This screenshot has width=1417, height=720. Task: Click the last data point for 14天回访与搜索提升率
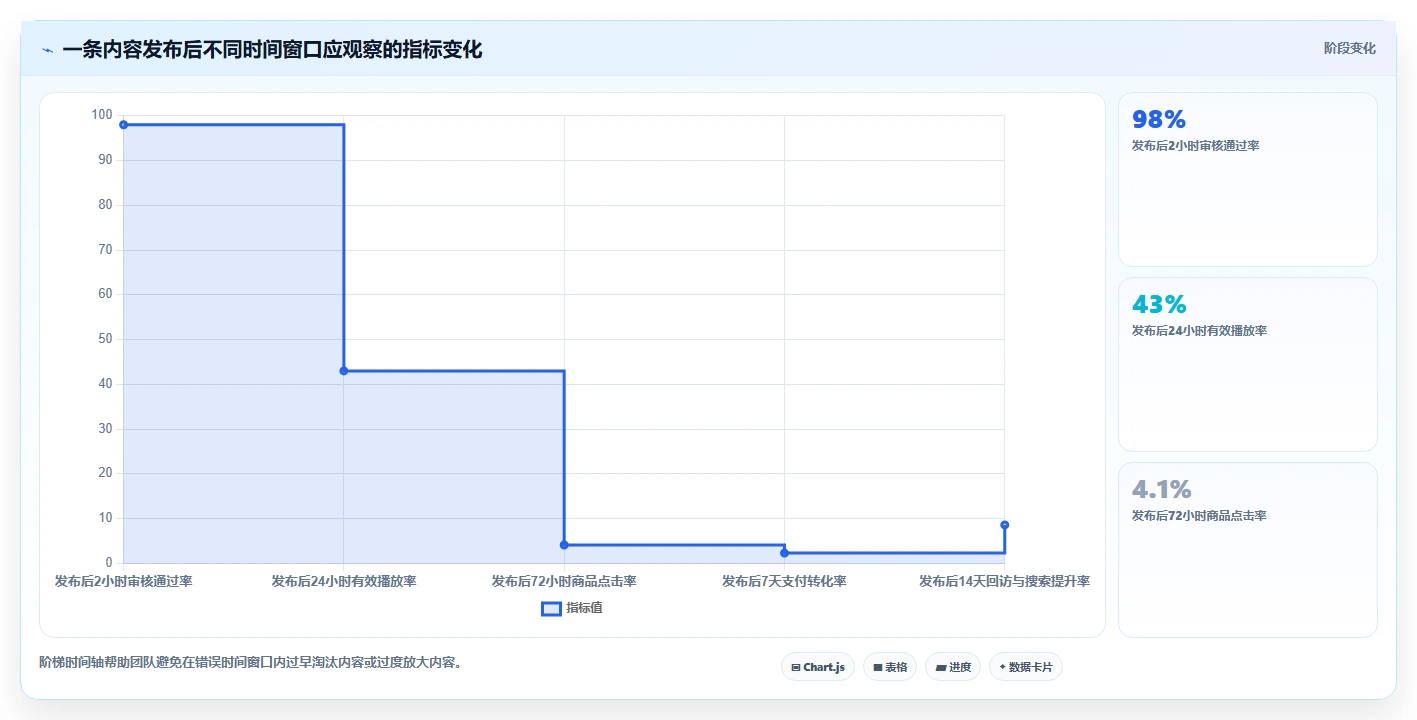1004,525
